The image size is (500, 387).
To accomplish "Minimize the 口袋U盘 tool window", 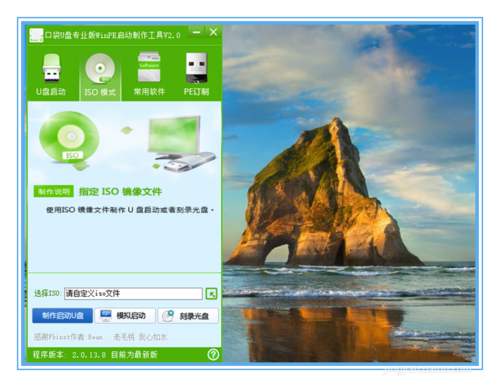I will coord(196,32).
